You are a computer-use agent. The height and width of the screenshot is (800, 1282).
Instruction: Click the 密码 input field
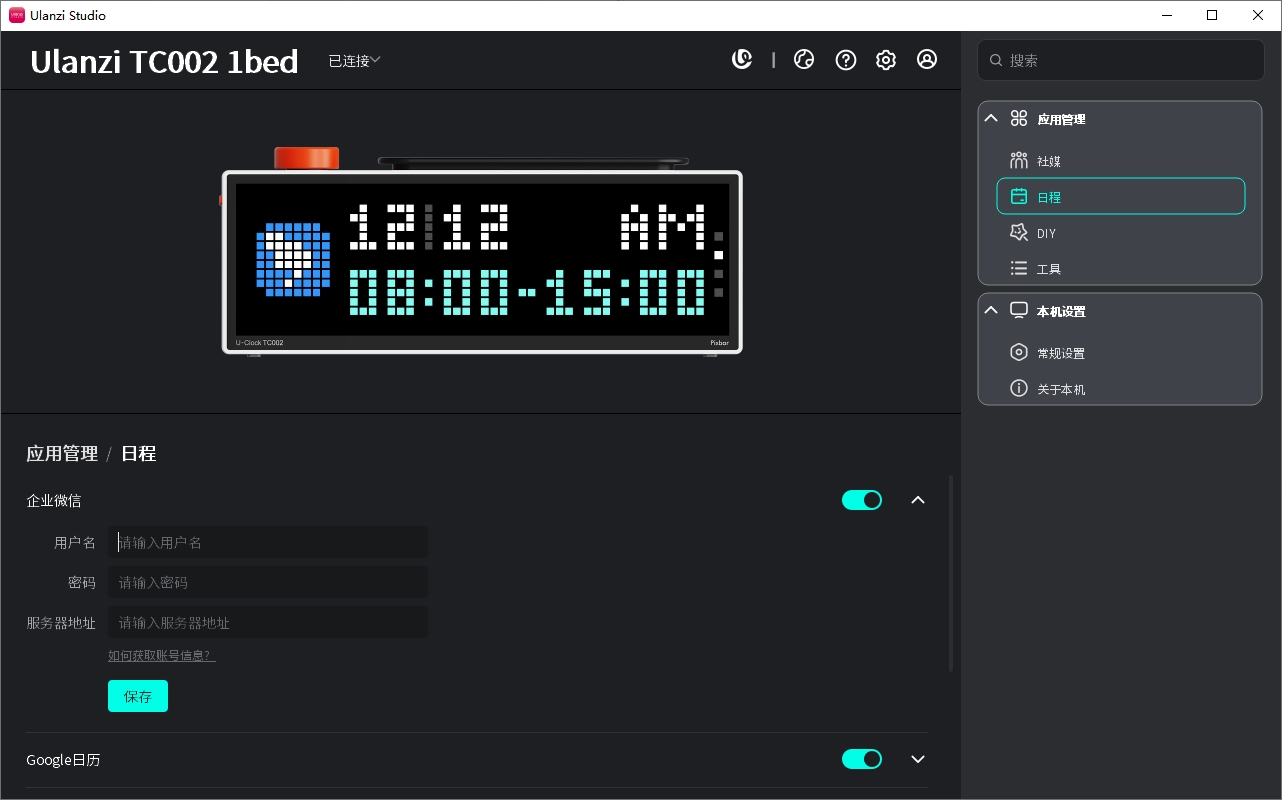[268, 582]
